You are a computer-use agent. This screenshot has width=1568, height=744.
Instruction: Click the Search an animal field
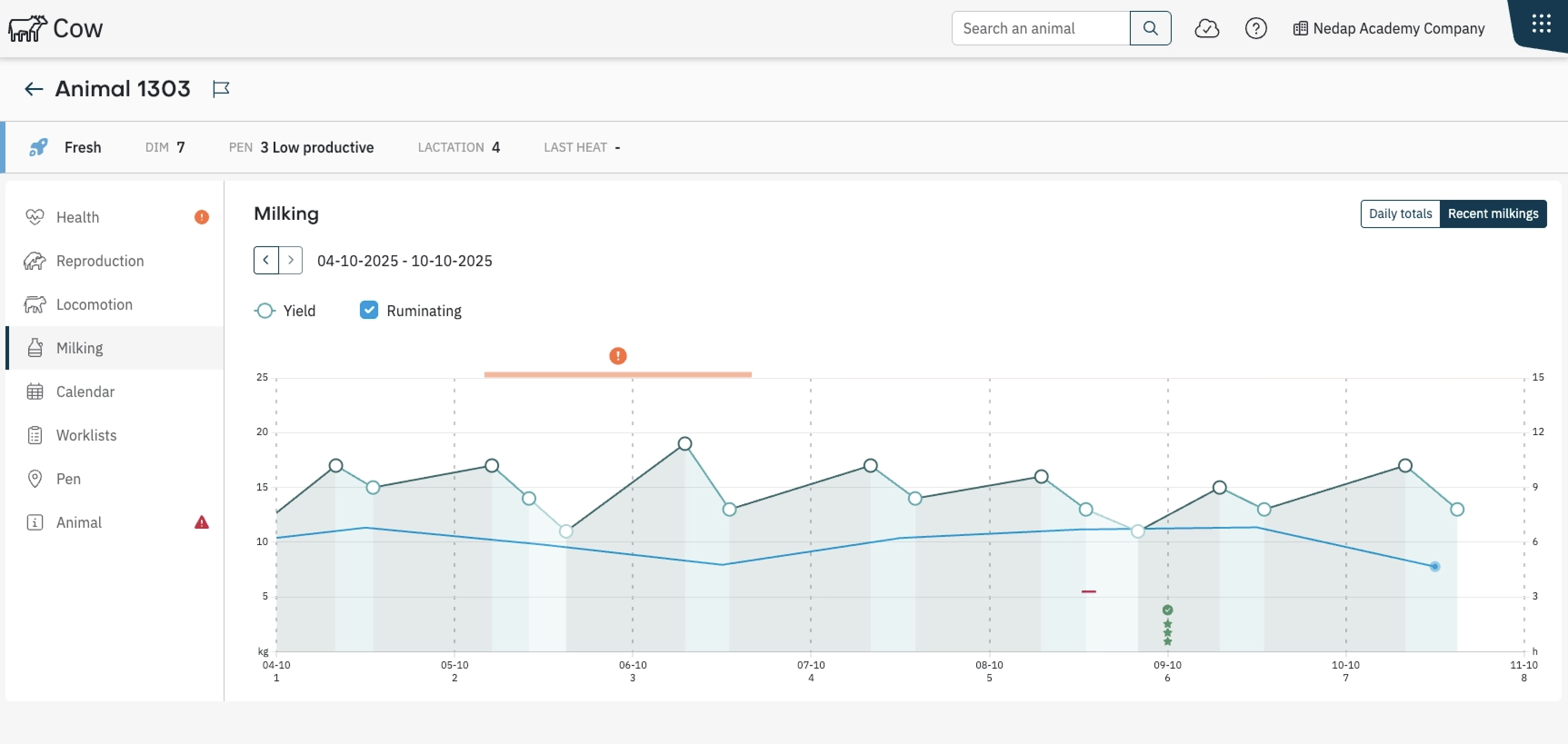click(1040, 29)
